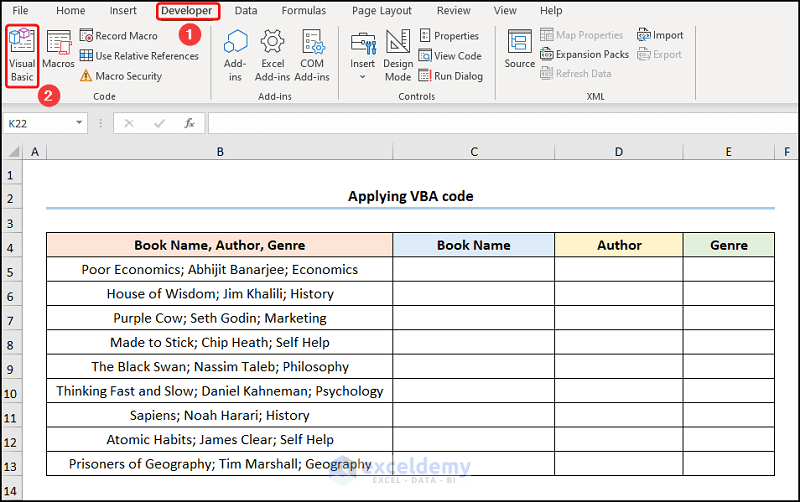Select cell 'Made to Stick; Chip Heath; Self Help'
Screen dimensions: 800x502
coord(220,342)
